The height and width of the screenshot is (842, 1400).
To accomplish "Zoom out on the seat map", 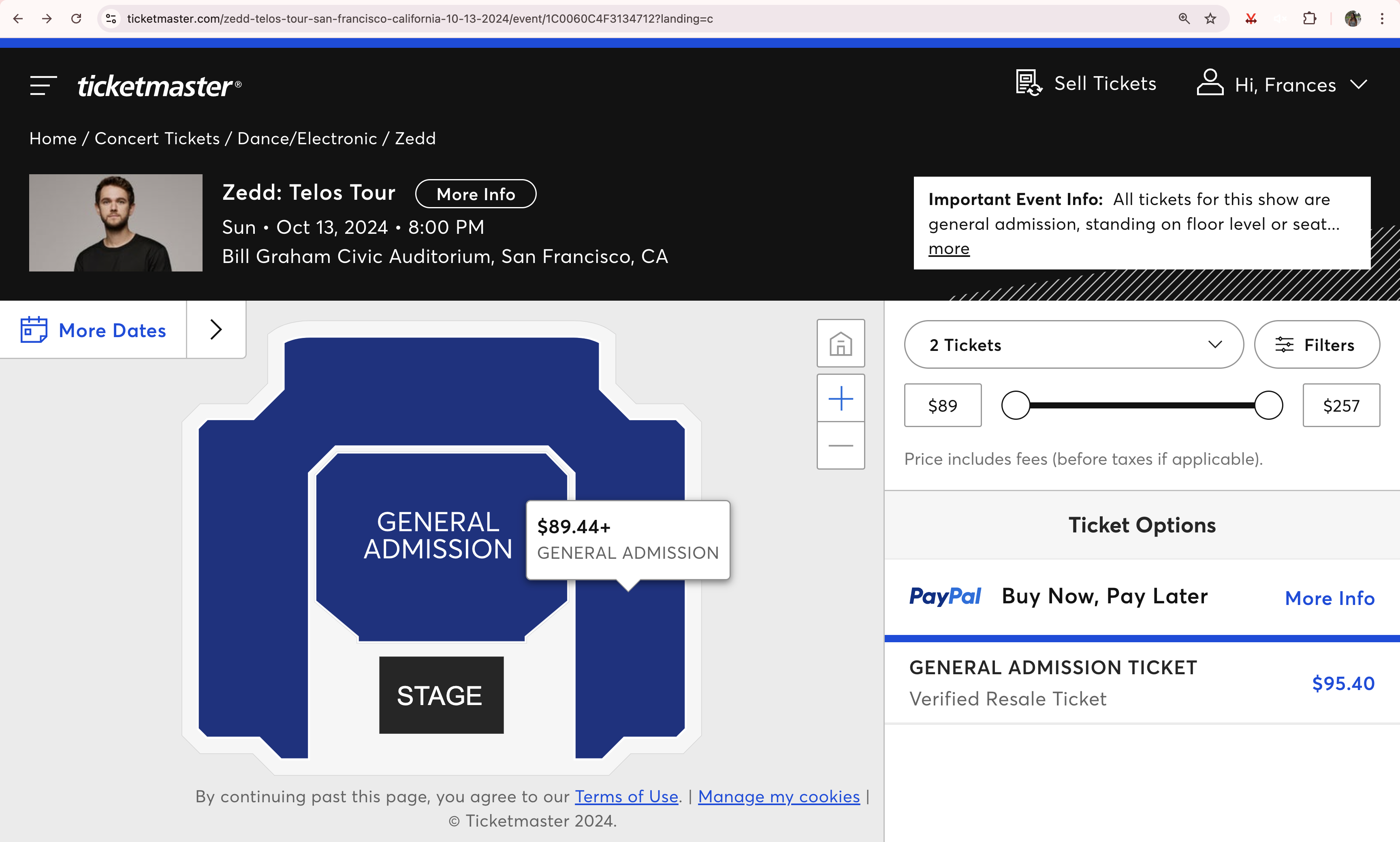I will click(x=841, y=445).
